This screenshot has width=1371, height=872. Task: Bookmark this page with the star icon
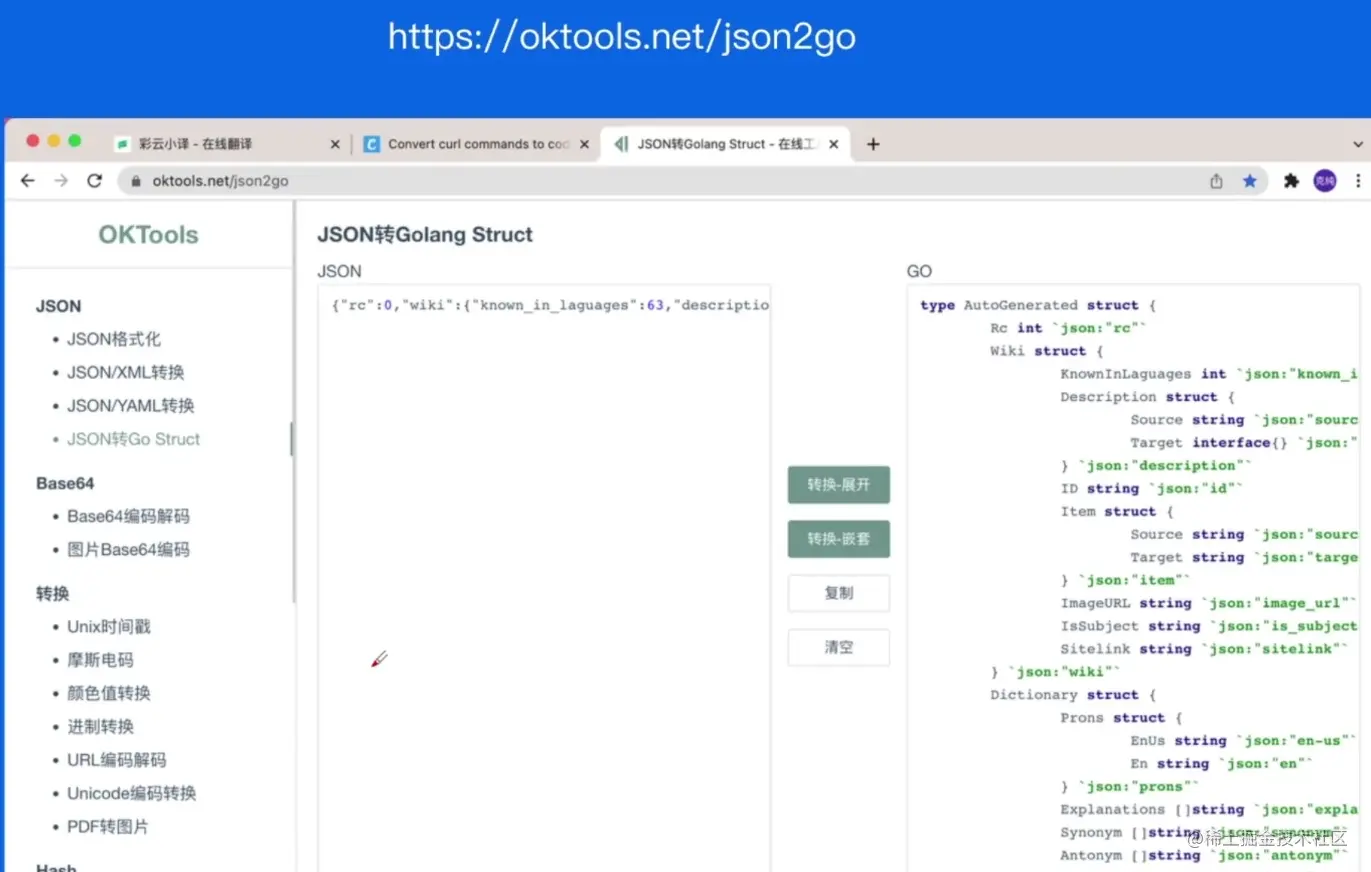pos(1249,181)
